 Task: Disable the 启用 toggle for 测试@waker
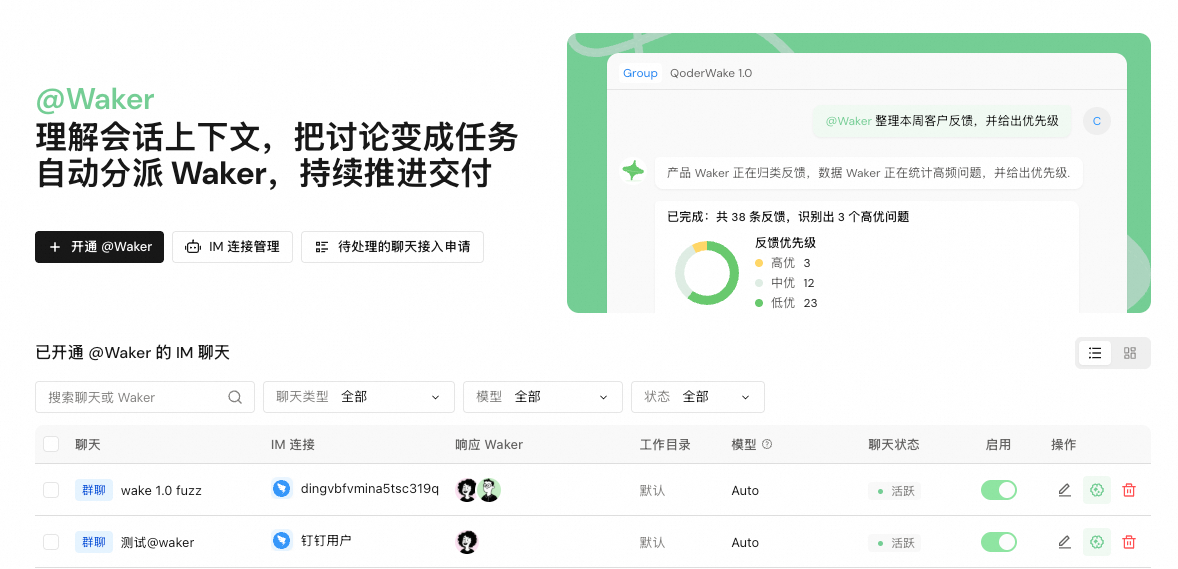click(x=998, y=542)
